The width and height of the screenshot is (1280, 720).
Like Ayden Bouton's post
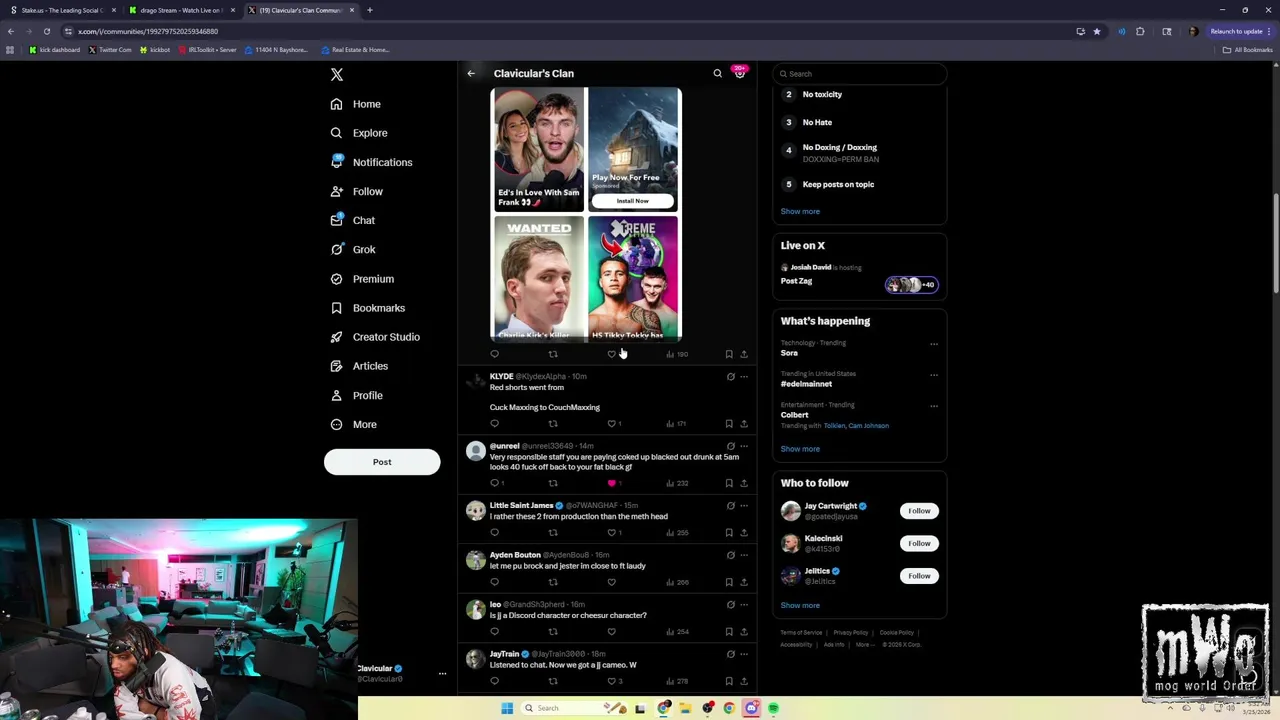tap(612, 582)
